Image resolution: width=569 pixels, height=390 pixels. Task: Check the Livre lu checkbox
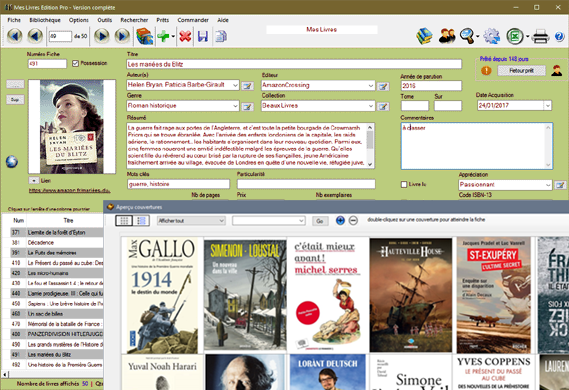(x=404, y=184)
